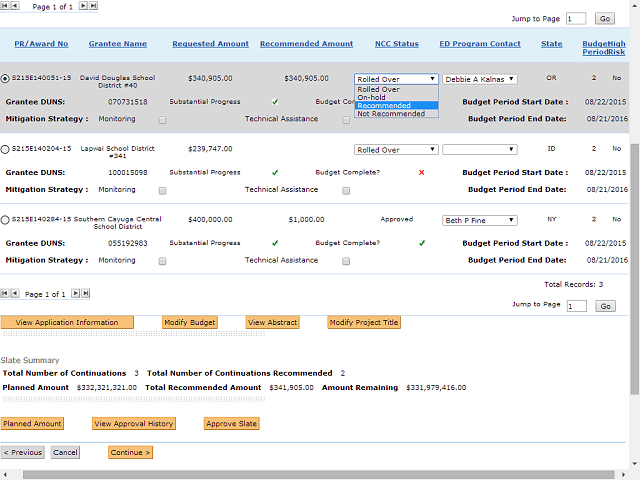Sort by Requested Amount column header
The image size is (640, 480).
click(x=208, y=44)
